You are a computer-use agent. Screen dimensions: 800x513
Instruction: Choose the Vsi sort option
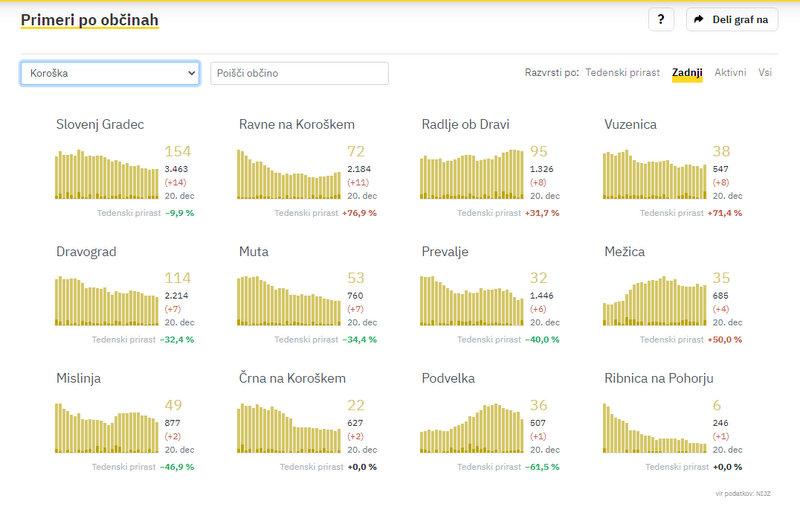[x=765, y=73]
